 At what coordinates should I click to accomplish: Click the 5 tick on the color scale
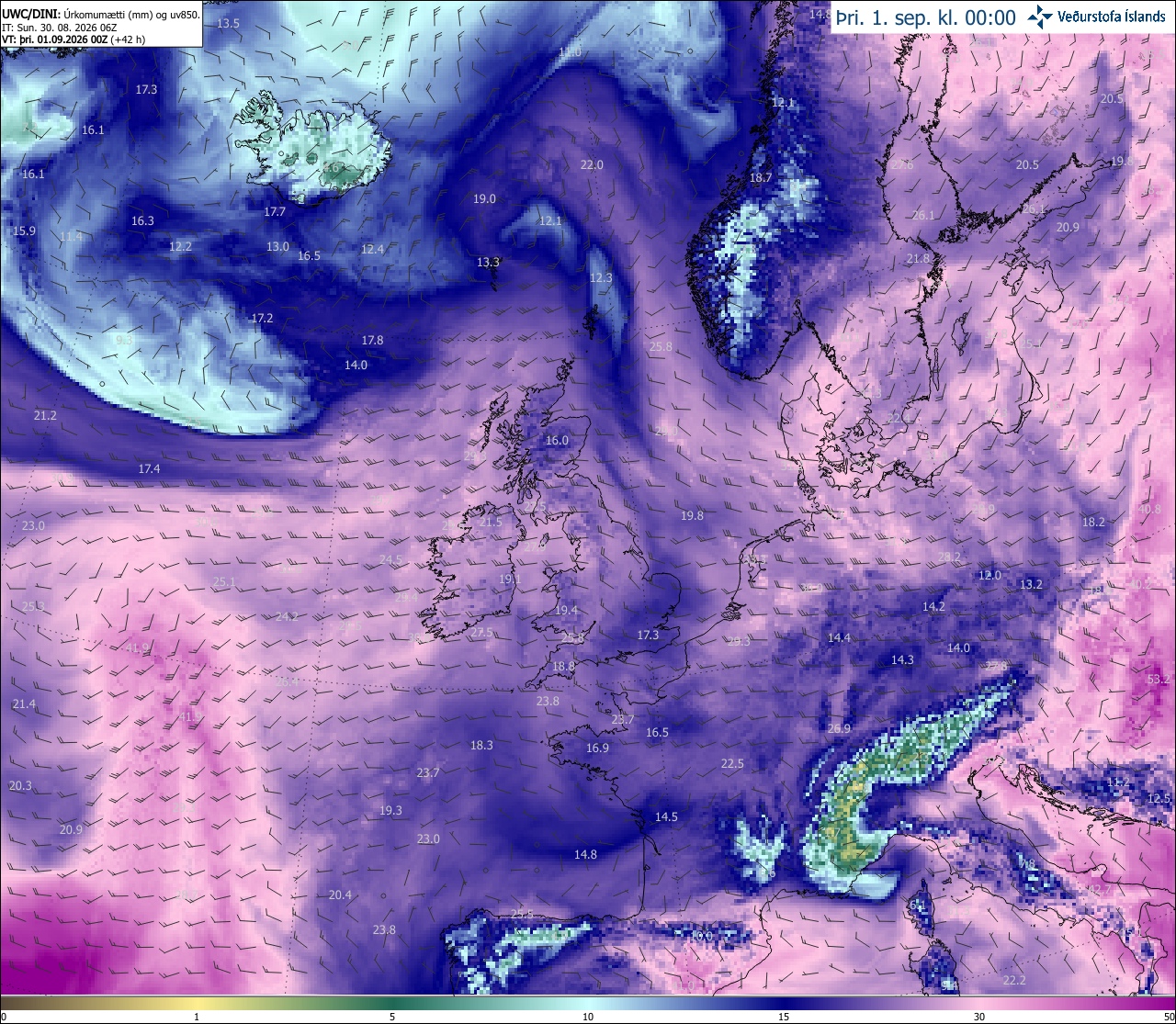pyautogui.click(x=392, y=1017)
